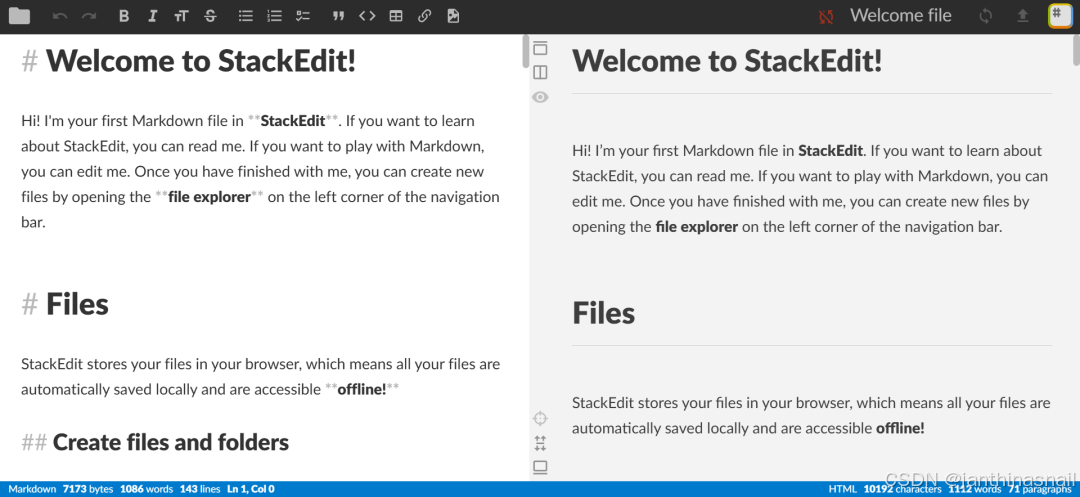Click '7173 bytes' in the status bar
This screenshot has width=1080, height=497.
pyautogui.click(x=87, y=489)
